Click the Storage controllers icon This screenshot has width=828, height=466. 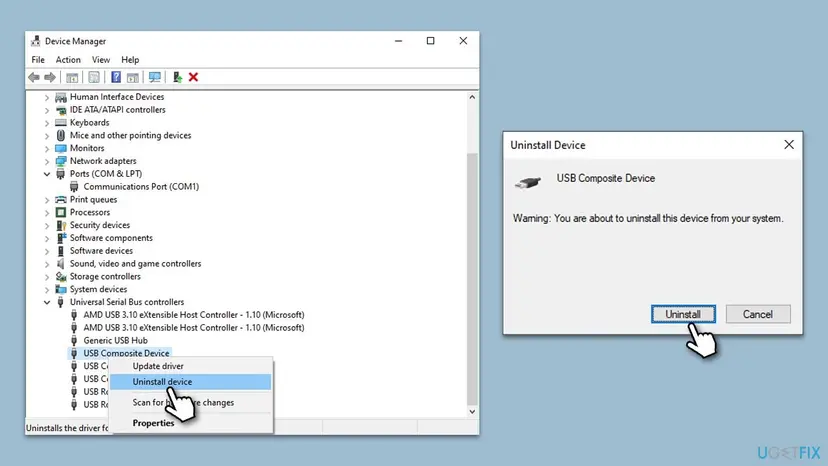61,276
